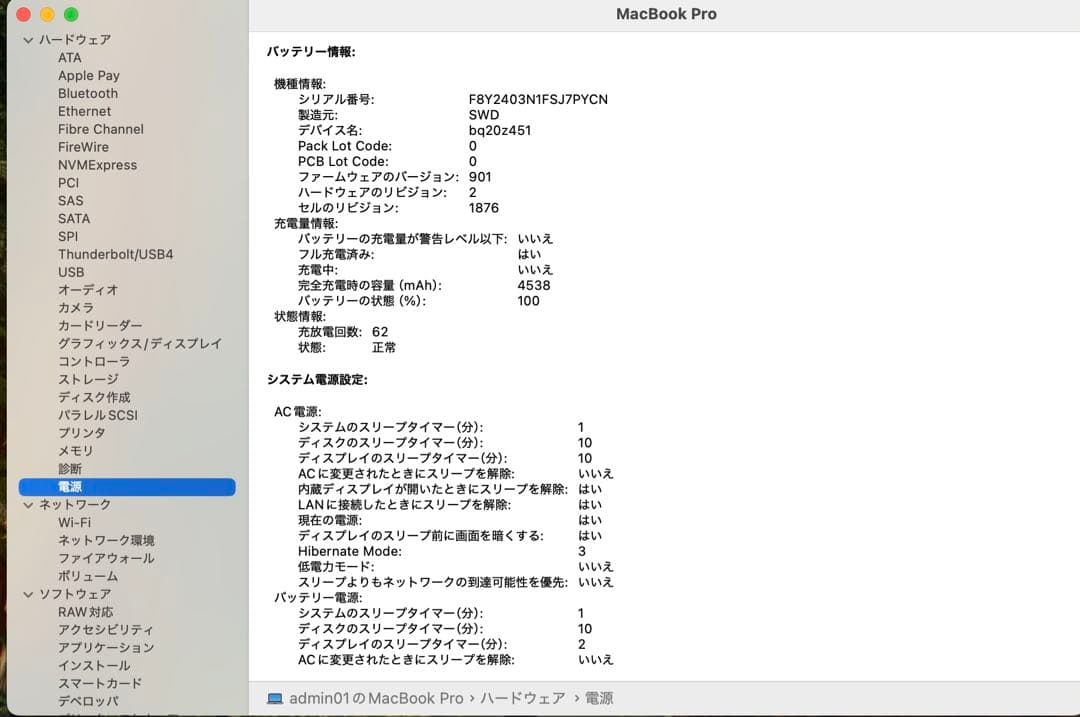Select アクセシビリティ under ソフトウェア
This screenshot has height=717, width=1080.
[x=107, y=629]
